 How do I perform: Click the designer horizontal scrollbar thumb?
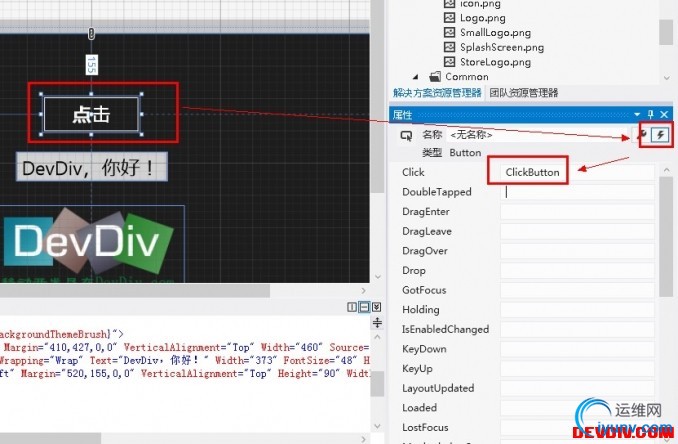134,291
